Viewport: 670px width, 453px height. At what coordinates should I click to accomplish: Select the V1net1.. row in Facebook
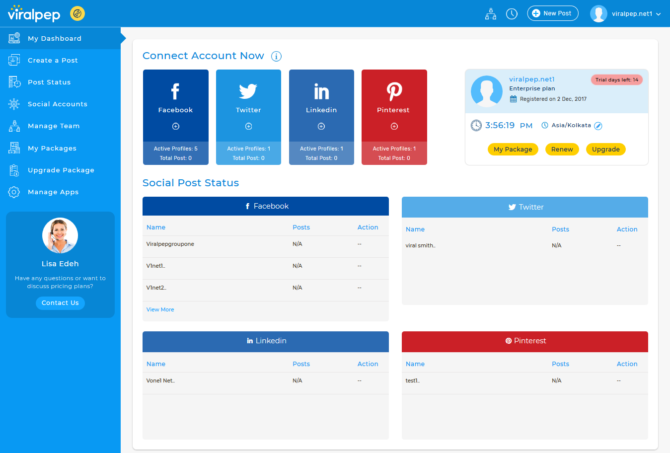(x=265, y=266)
